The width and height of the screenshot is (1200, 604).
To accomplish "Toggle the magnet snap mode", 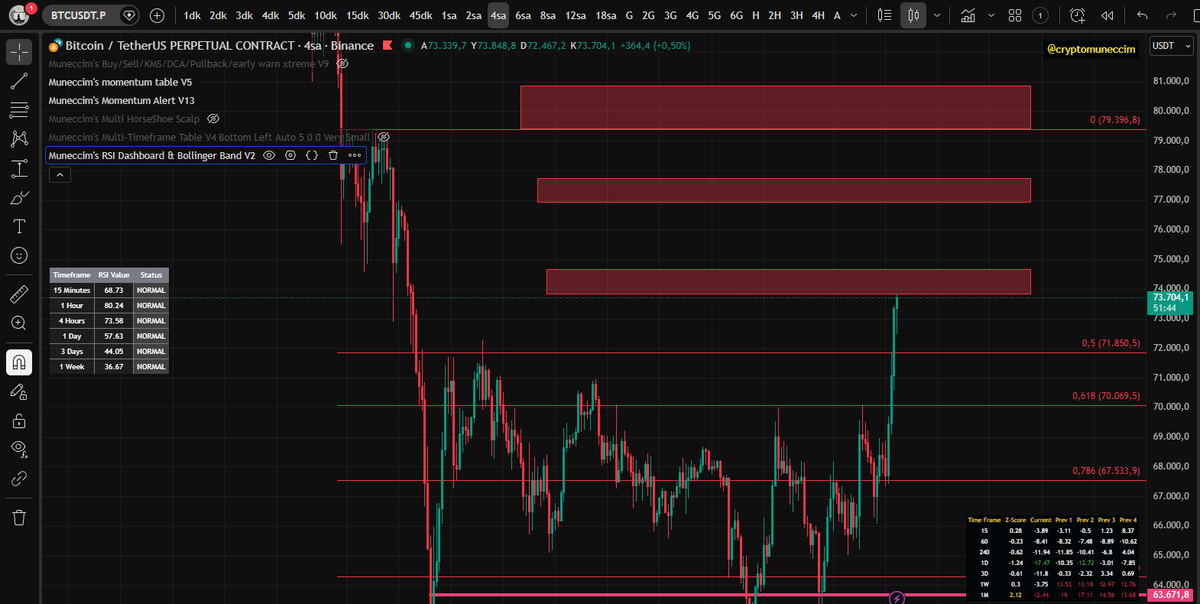I will pos(18,361).
